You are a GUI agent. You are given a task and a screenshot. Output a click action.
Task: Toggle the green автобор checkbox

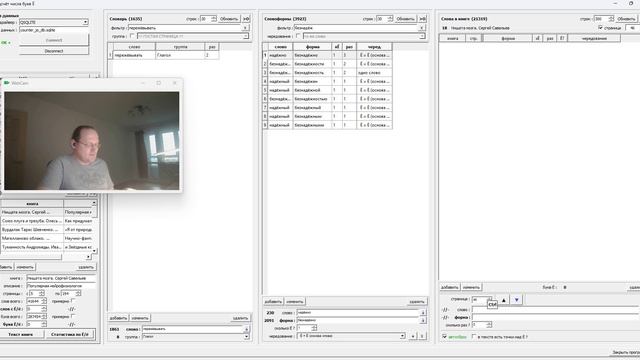click(x=444, y=337)
